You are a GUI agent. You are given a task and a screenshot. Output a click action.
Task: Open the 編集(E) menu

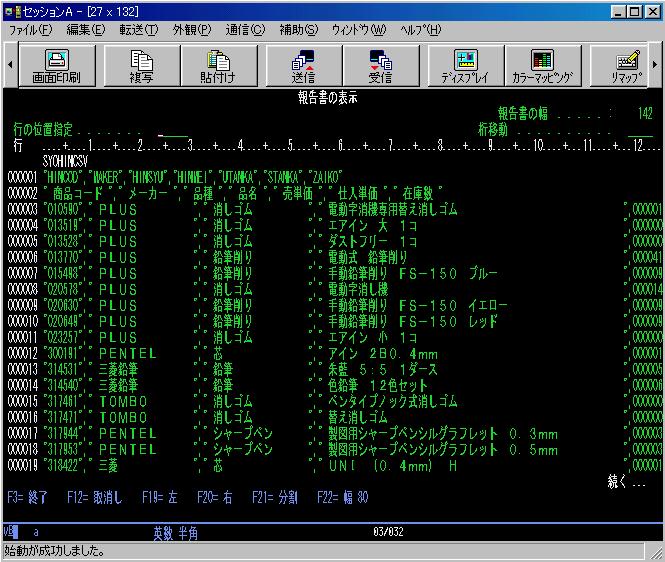click(x=85, y=30)
